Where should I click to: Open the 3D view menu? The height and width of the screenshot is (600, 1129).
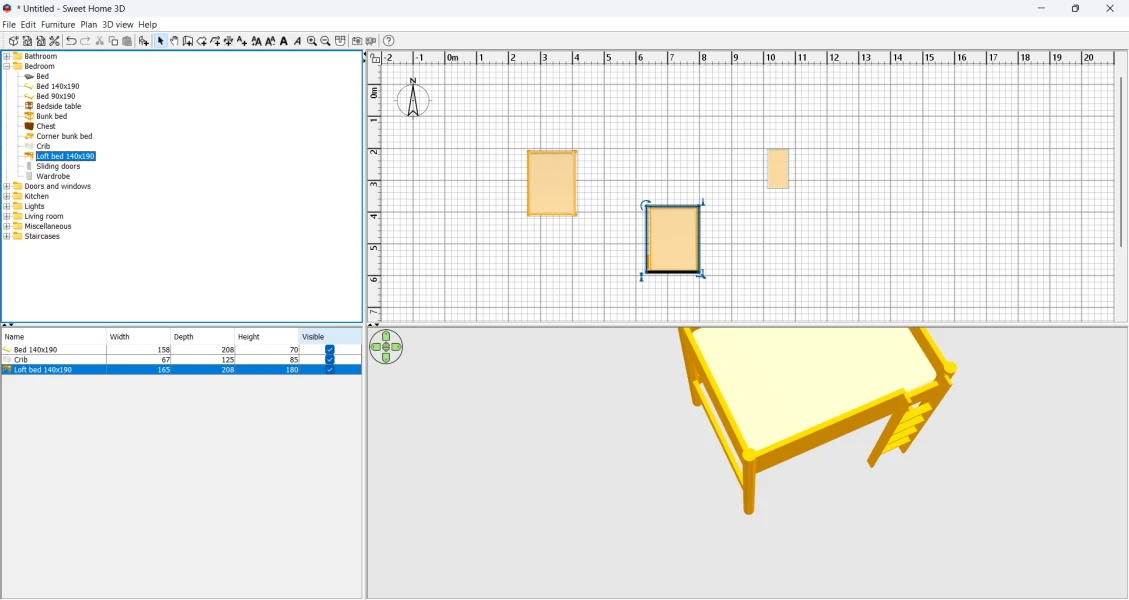(117, 24)
